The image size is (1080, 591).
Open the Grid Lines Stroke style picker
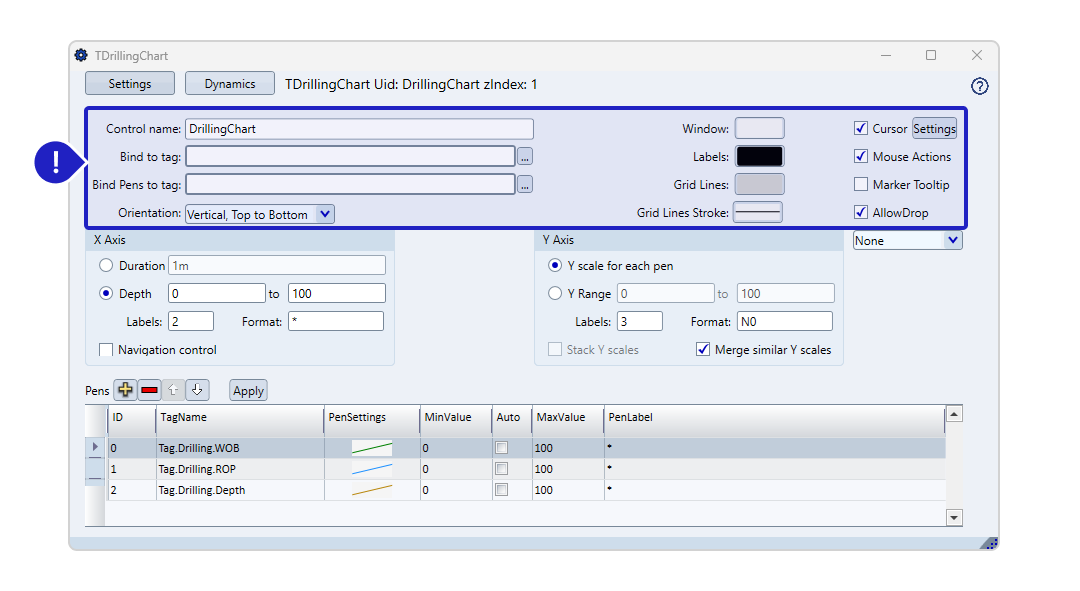tap(758, 212)
